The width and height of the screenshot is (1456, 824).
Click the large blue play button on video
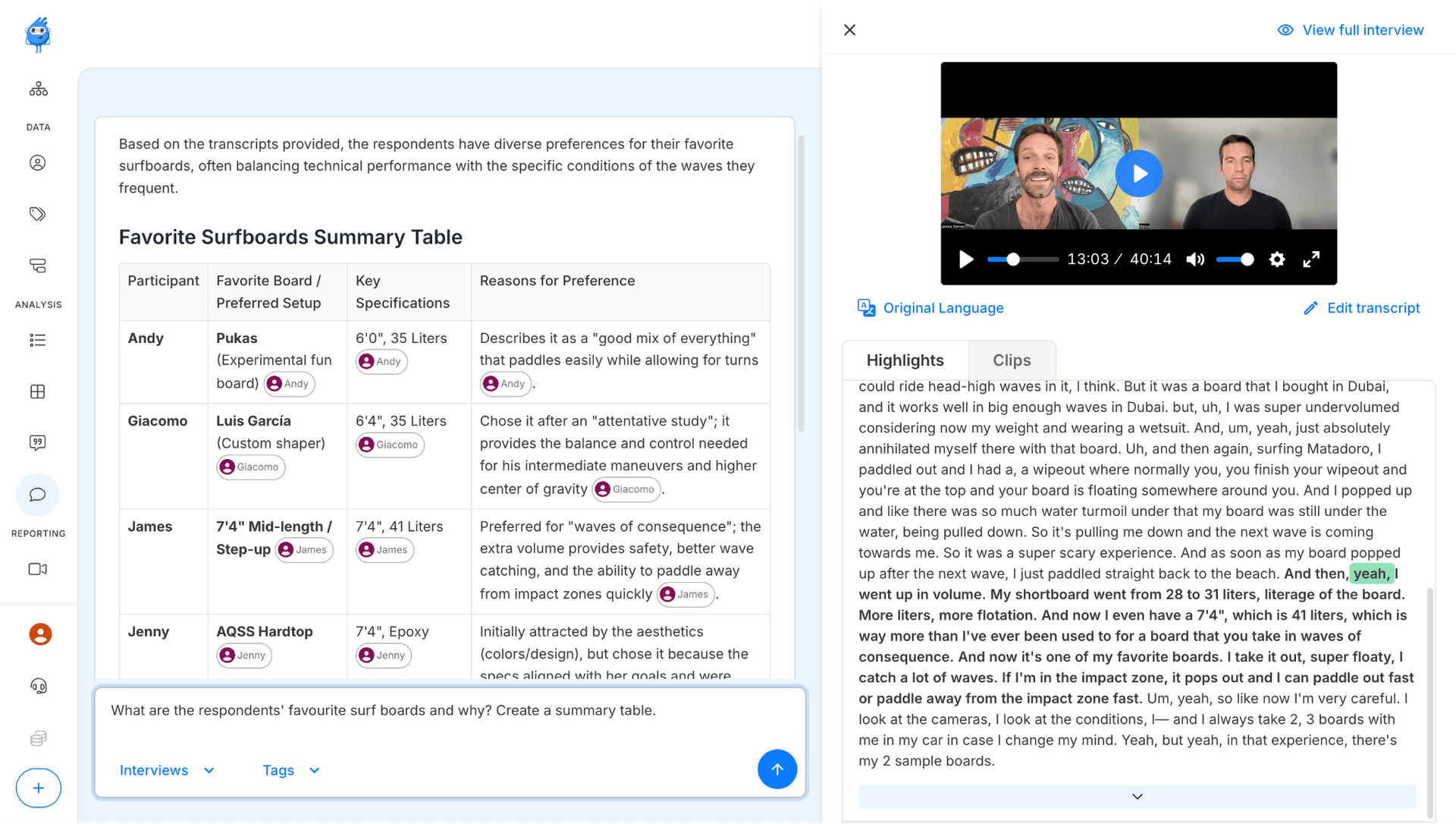point(1139,174)
